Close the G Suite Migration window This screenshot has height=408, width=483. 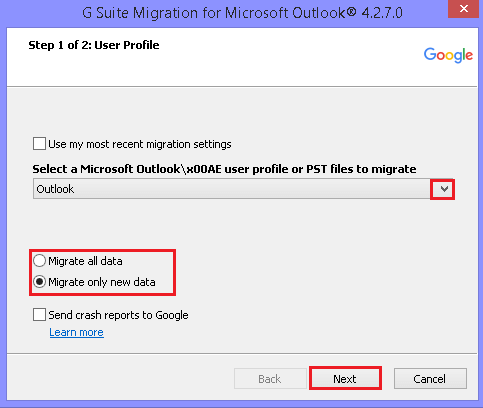(x=464, y=9)
